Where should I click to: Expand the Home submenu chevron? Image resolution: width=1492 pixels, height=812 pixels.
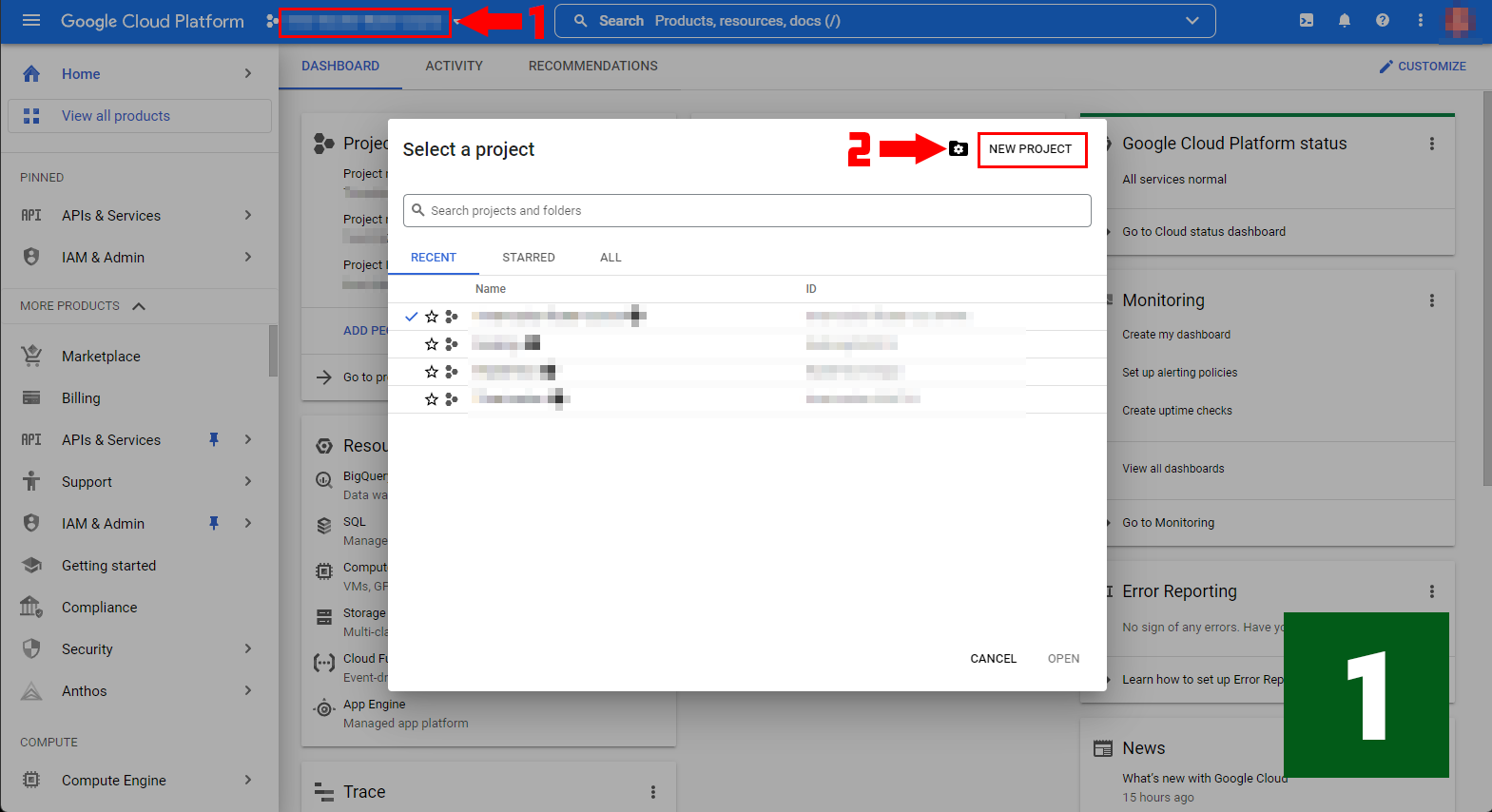pyautogui.click(x=248, y=73)
